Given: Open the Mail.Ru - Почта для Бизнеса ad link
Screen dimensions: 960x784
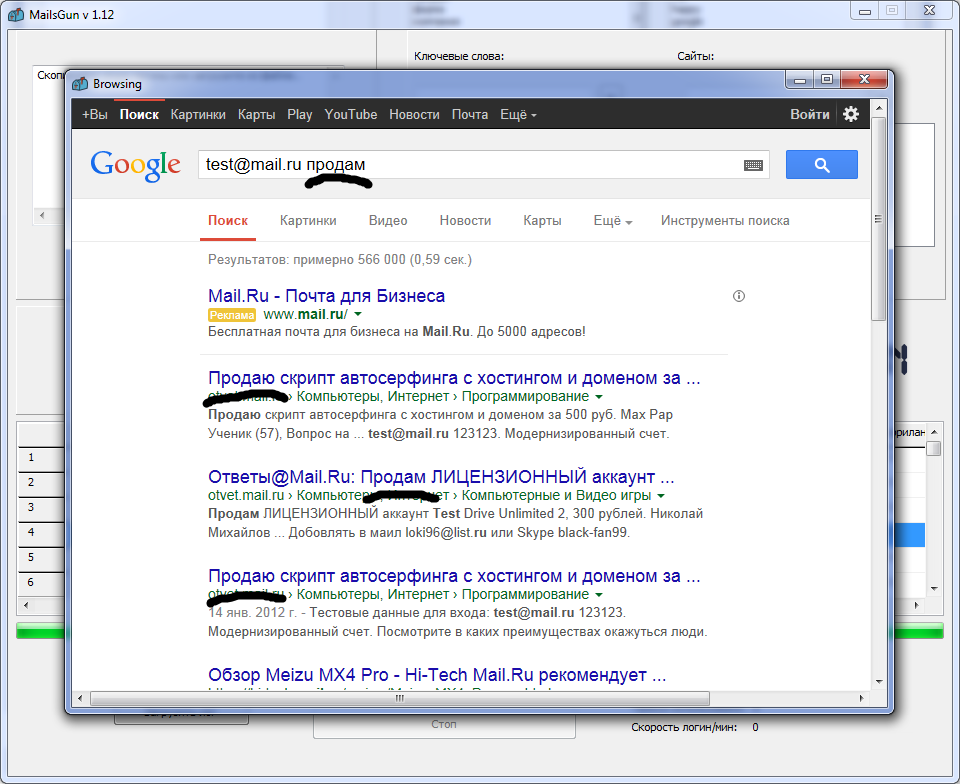Looking at the screenshot, I should pyautogui.click(x=326, y=296).
